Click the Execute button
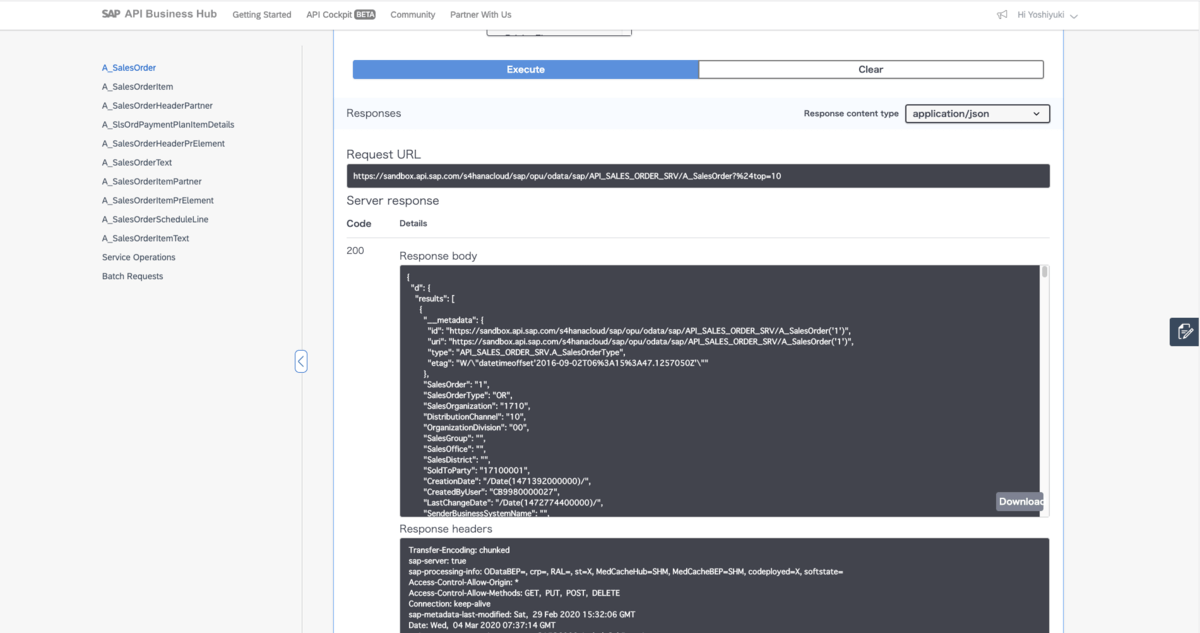Viewport: 1200px width, 633px height. (525, 69)
